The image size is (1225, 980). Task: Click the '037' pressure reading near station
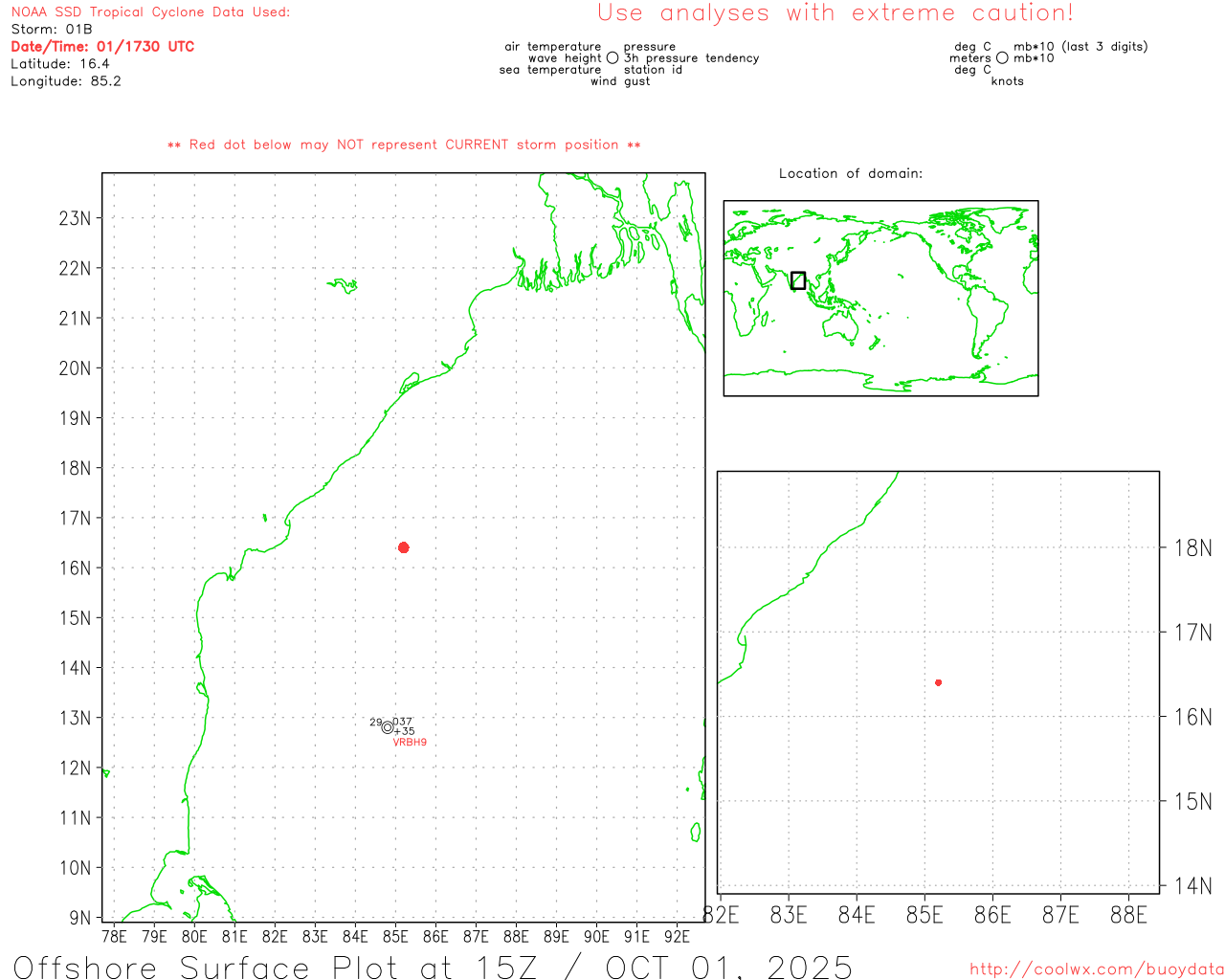[403, 722]
